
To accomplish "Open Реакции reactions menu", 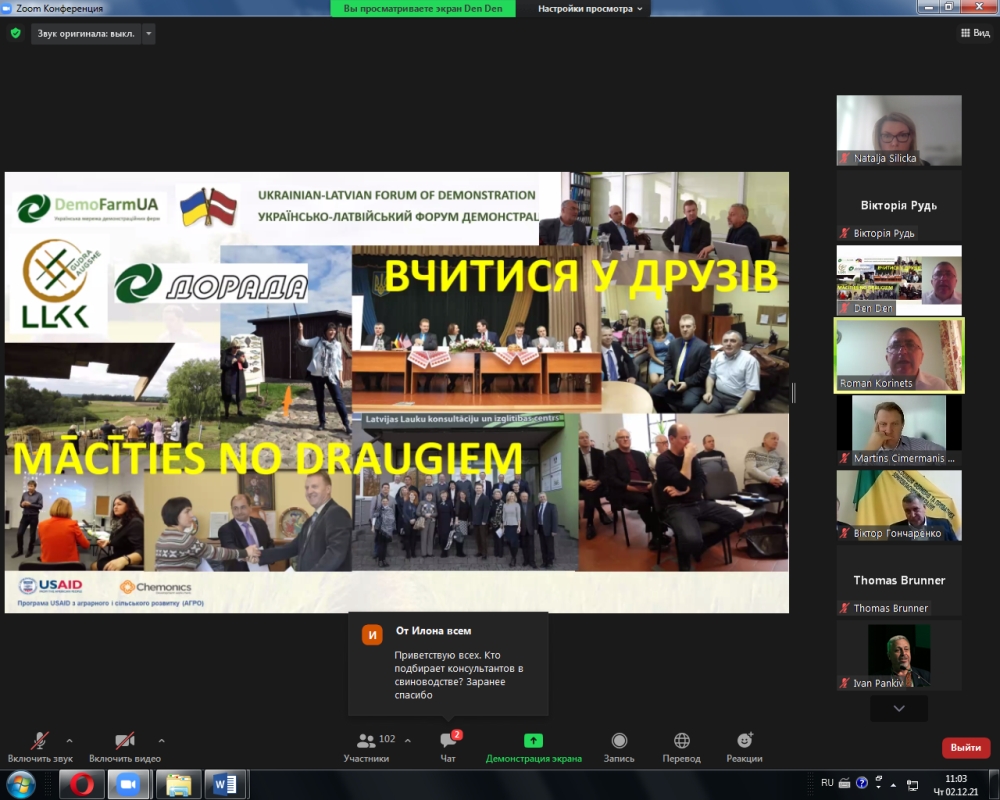I will pos(744,741).
